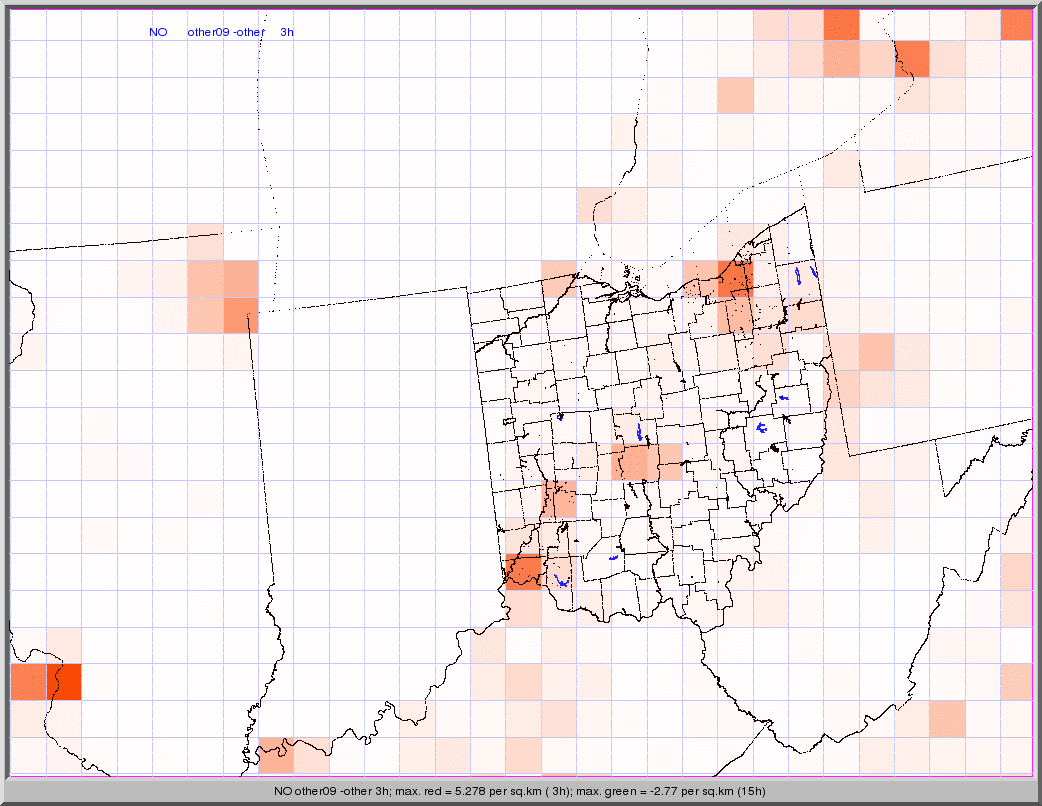Click the blue map title label at top
Image resolution: width=1042 pixels, height=806 pixels.
(x=221, y=32)
